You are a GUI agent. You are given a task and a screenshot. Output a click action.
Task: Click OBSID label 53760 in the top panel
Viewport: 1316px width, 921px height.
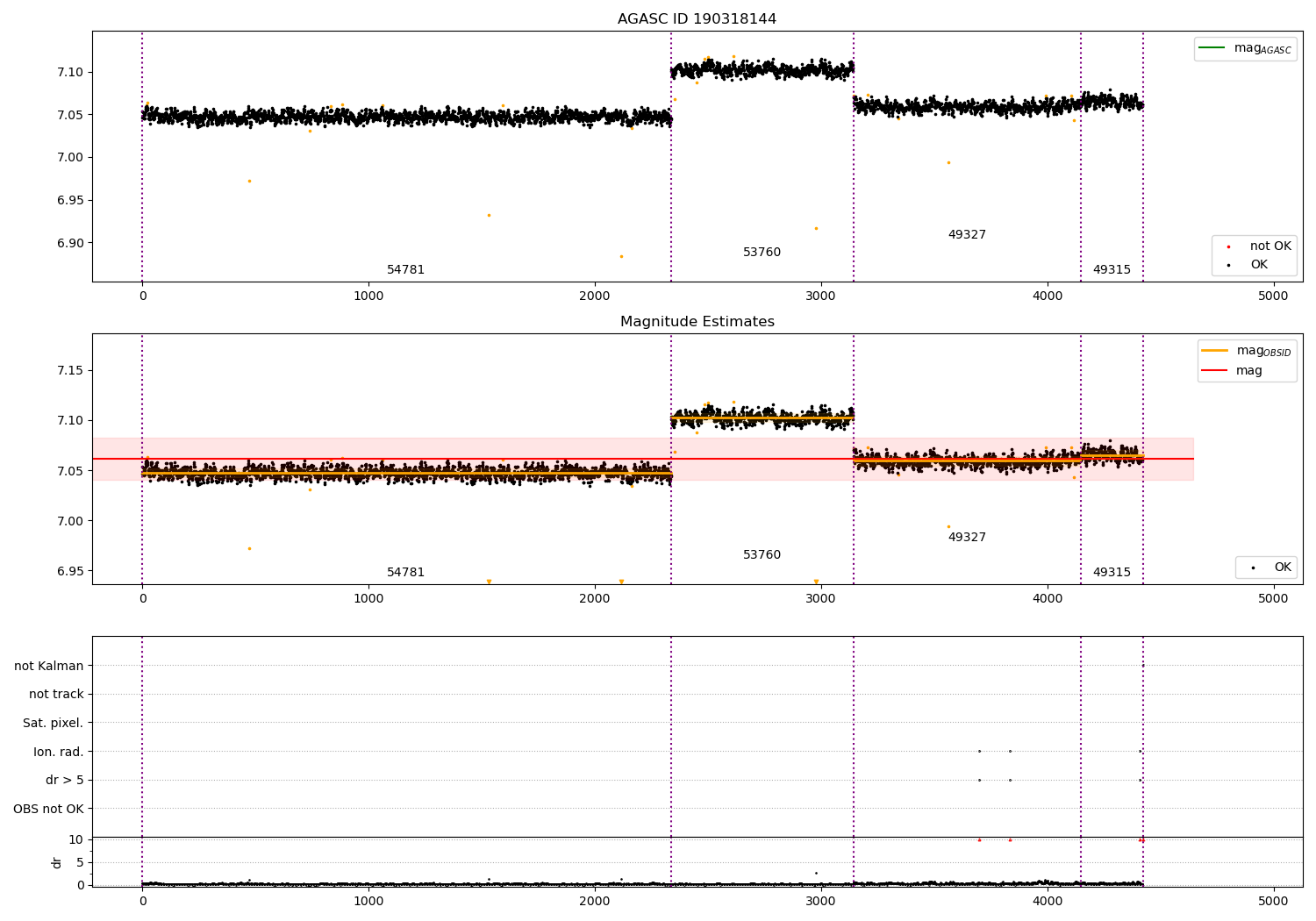point(762,253)
